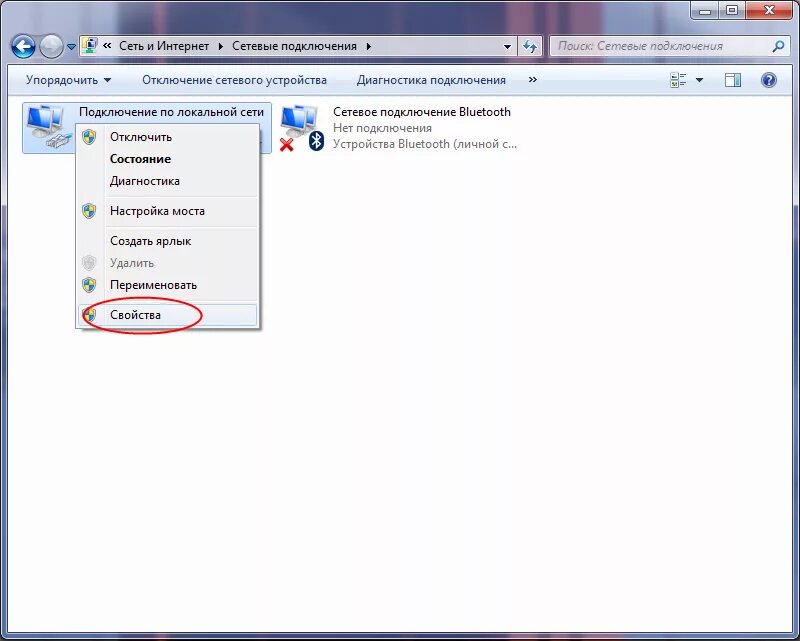
Task: Click inside the search field
Action: tap(650, 45)
